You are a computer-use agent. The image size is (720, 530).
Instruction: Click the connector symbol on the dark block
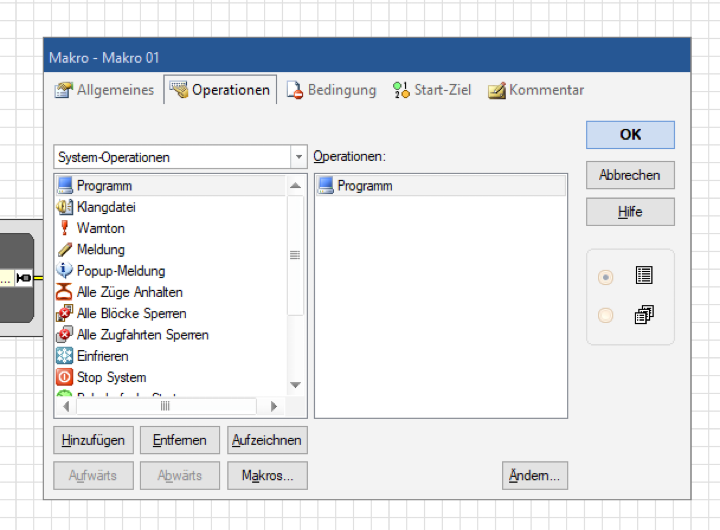tap(23, 278)
